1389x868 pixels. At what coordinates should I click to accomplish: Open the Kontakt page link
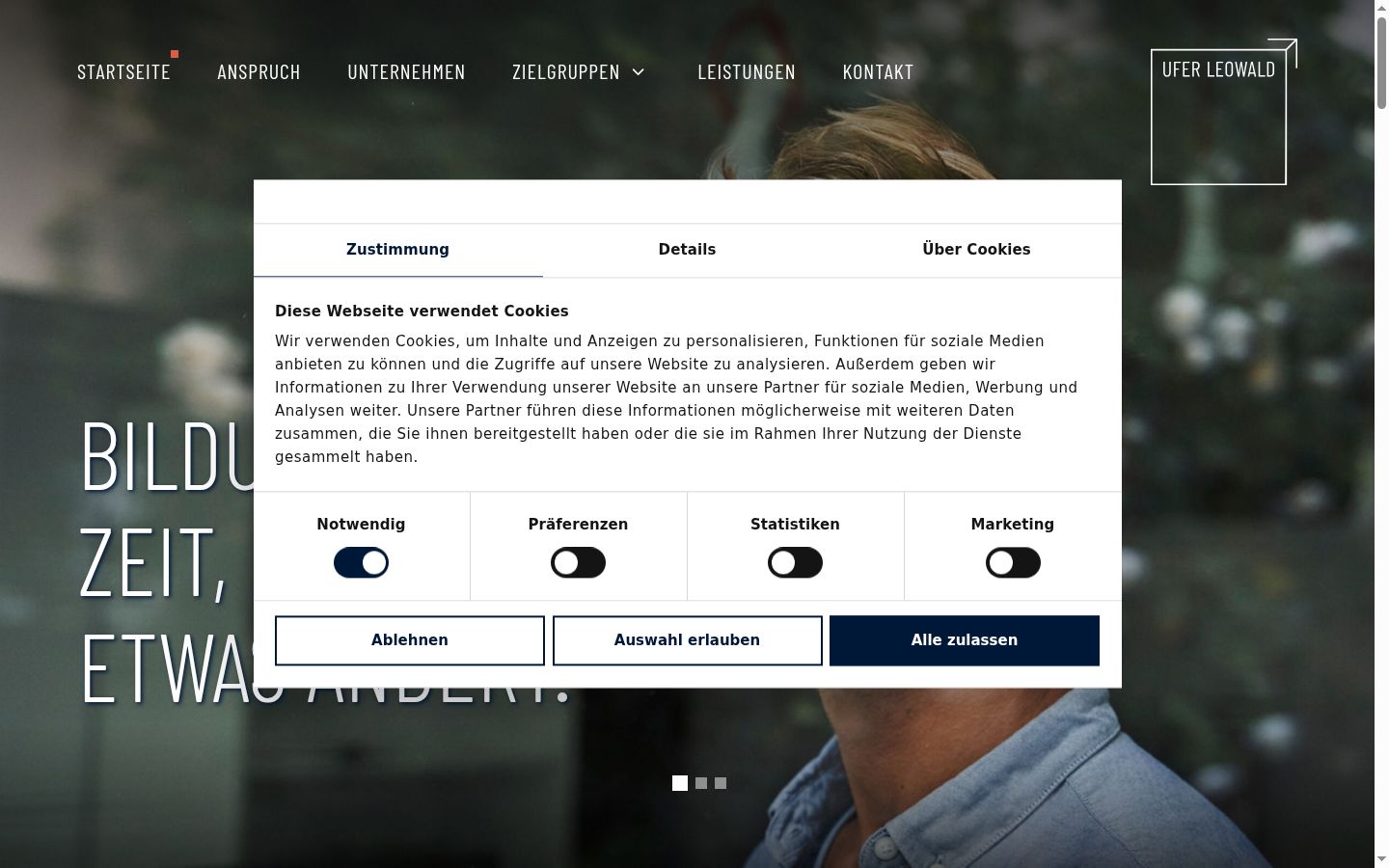click(x=878, y=71)
